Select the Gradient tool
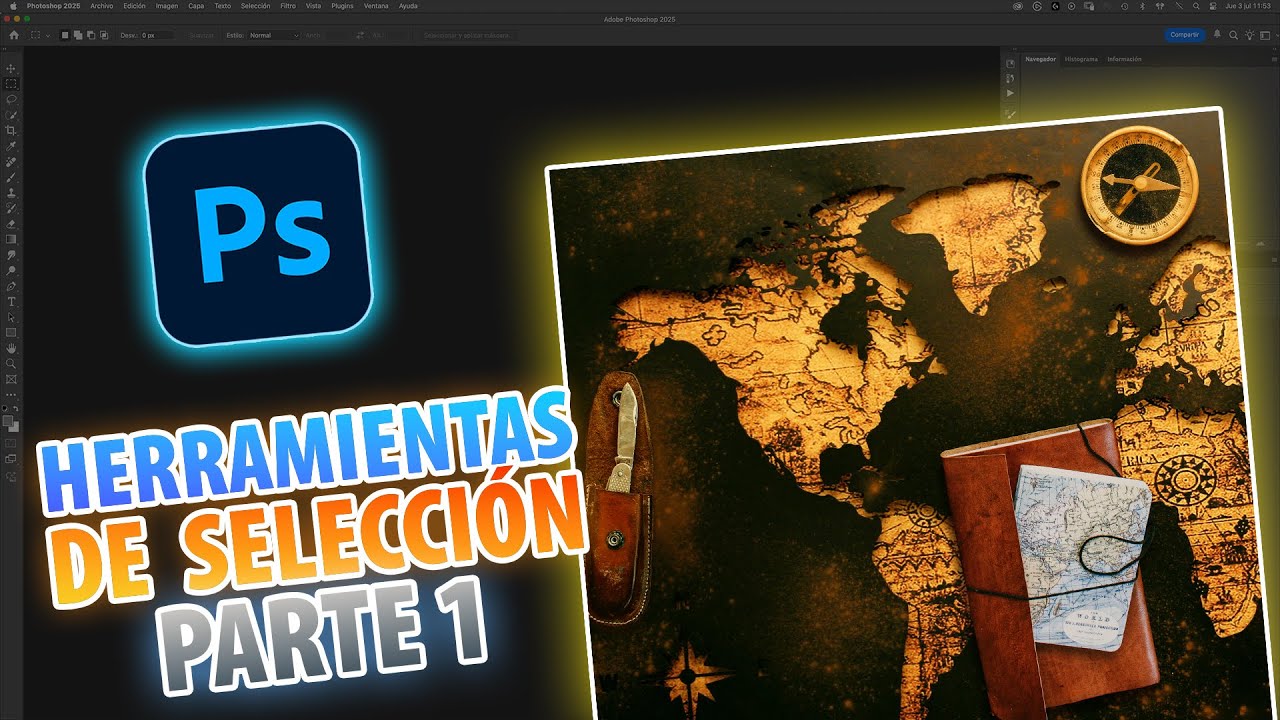This screenshot has width=1280, height=720. click(x=12, y=239)
